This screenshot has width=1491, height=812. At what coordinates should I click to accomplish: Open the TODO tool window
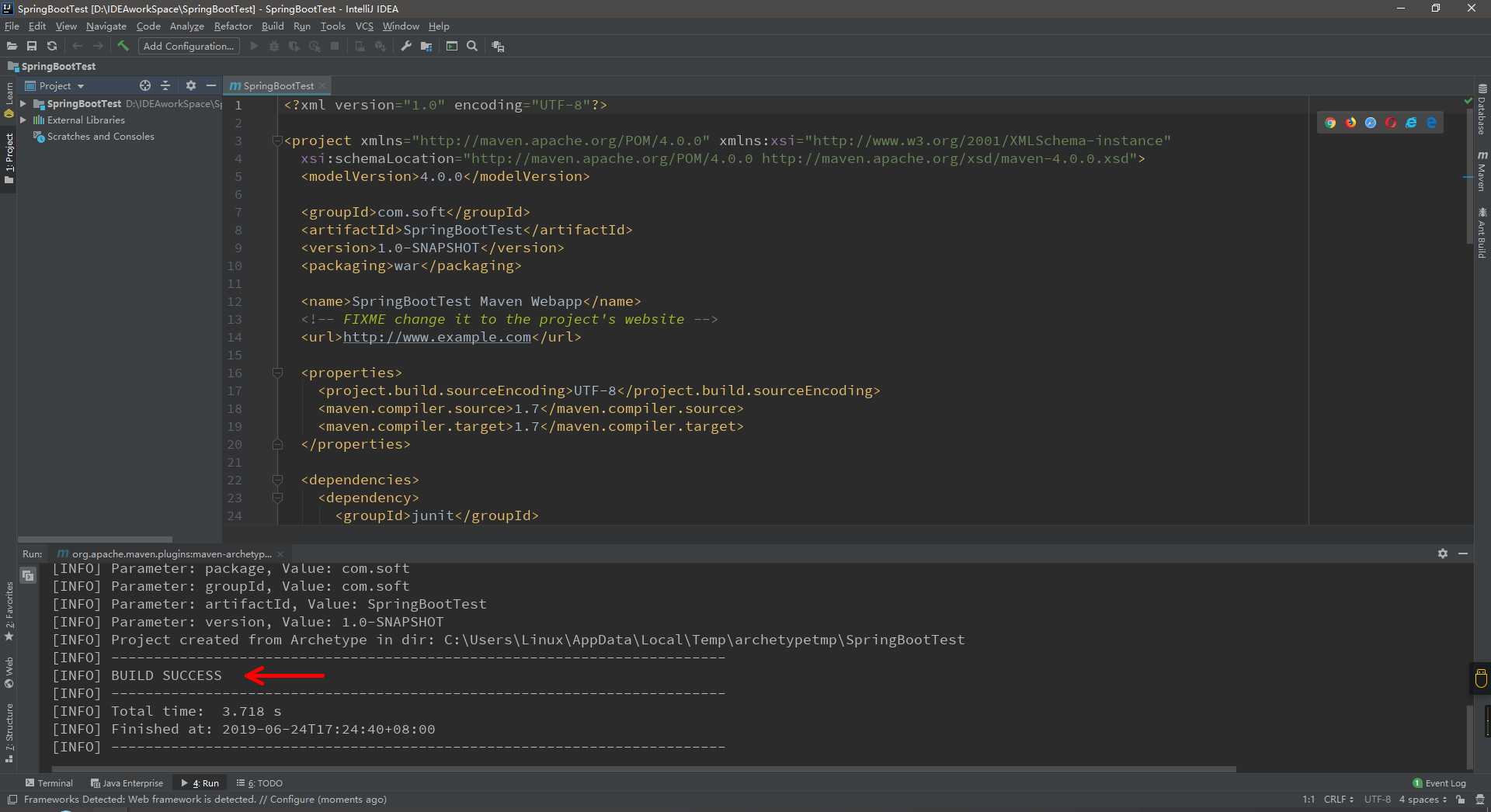pyautogui.click(x=259, y=783)
